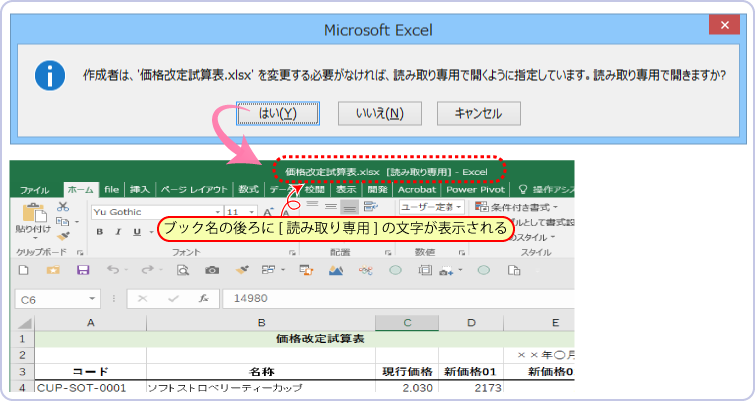Click the 貼り付け paste icon
The image size is (755, 401).
34,213
